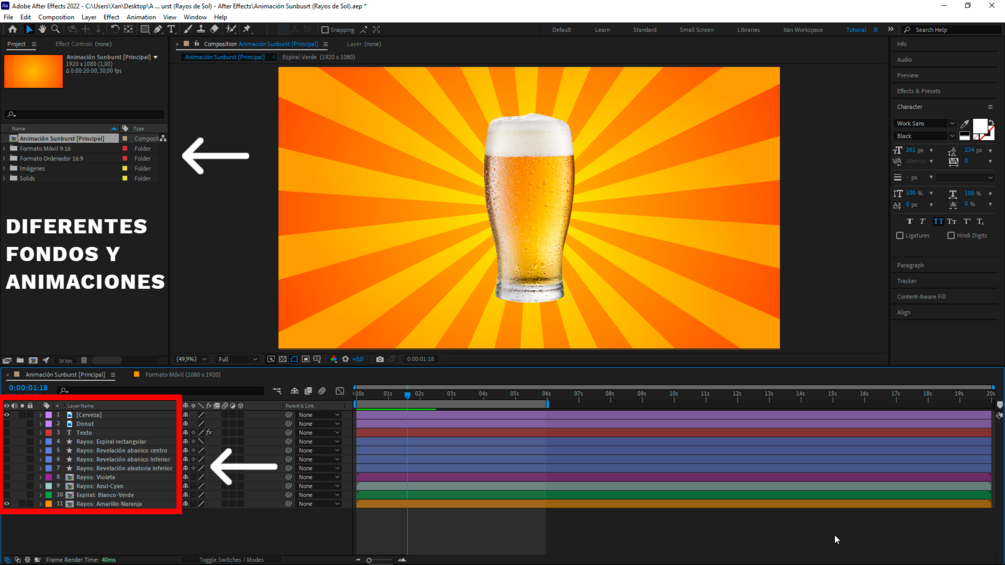Toggle Faux Bold in Character panel
Screen dimensions: 1005x565
[x=909, y=222]
